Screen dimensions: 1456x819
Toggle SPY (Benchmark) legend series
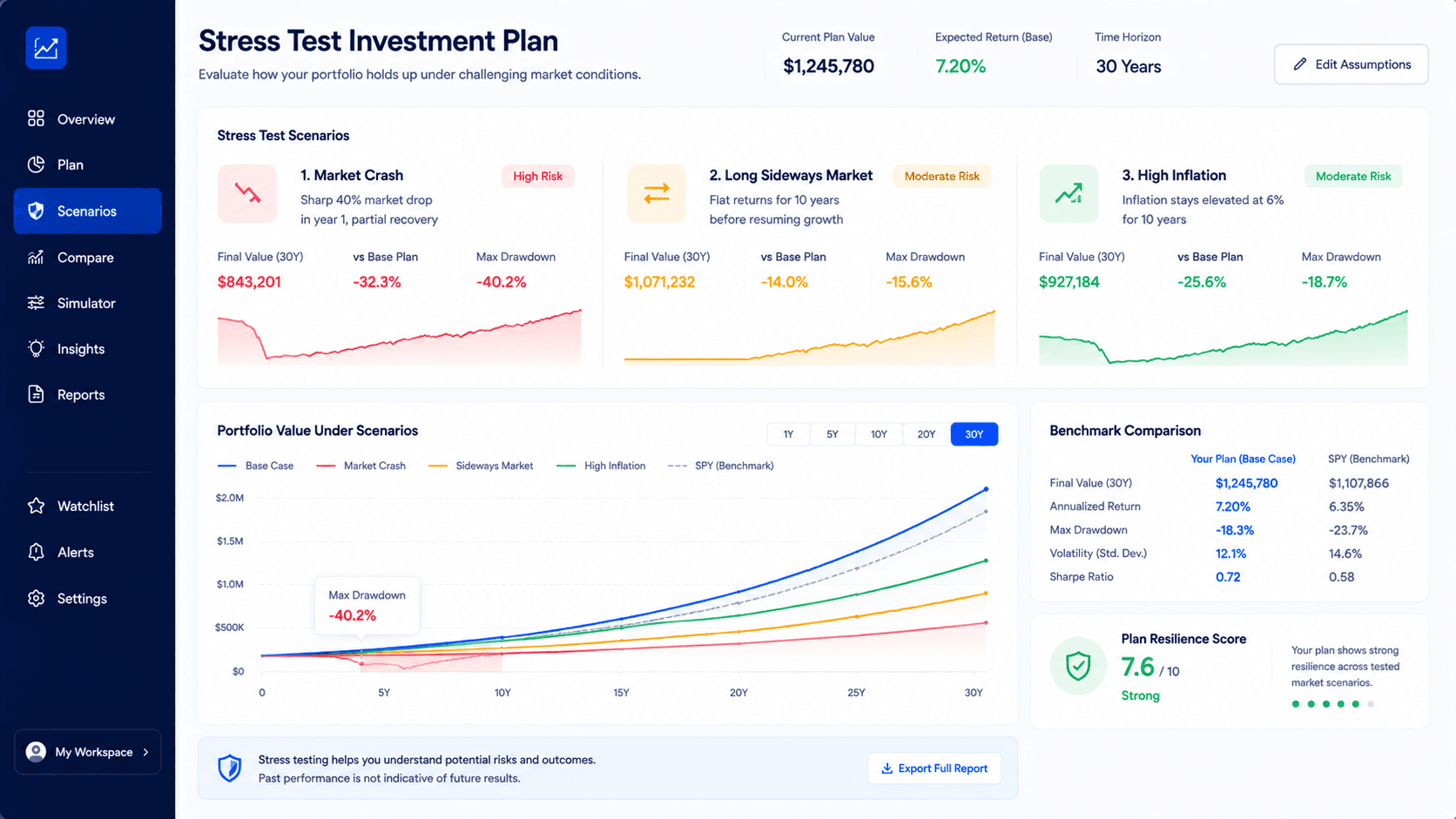721,466
